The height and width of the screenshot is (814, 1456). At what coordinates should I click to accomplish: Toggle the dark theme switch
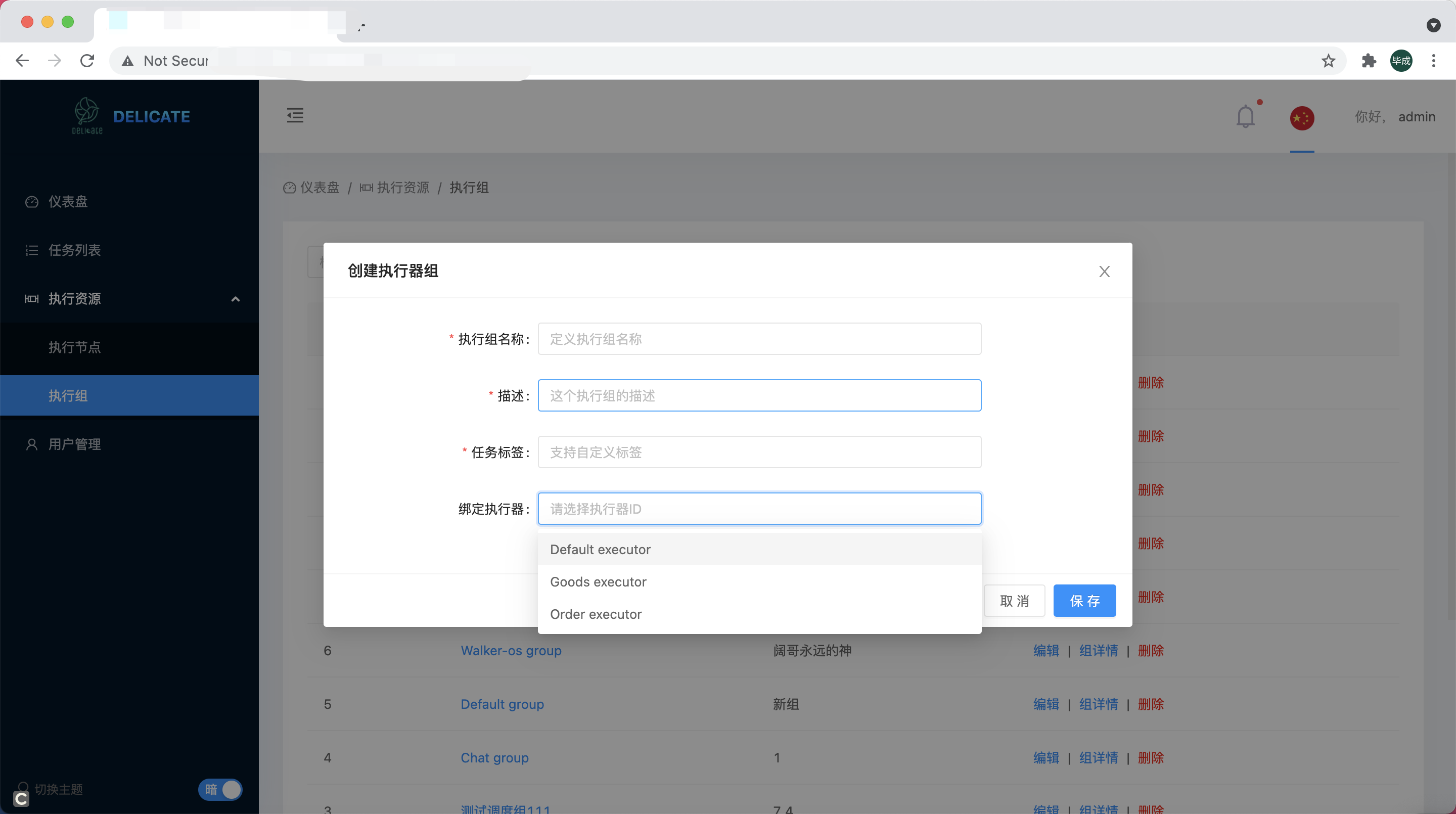point(220,789)
